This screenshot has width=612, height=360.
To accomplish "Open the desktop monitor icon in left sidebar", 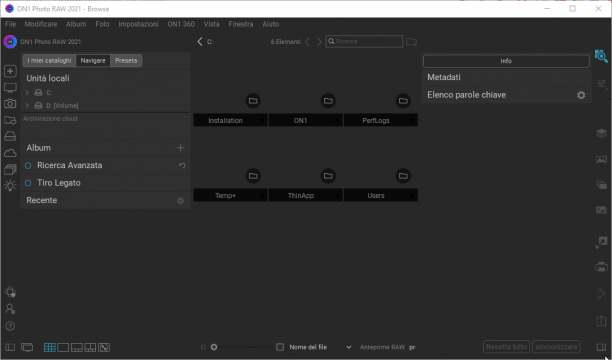I will click(x=10, y=88).
